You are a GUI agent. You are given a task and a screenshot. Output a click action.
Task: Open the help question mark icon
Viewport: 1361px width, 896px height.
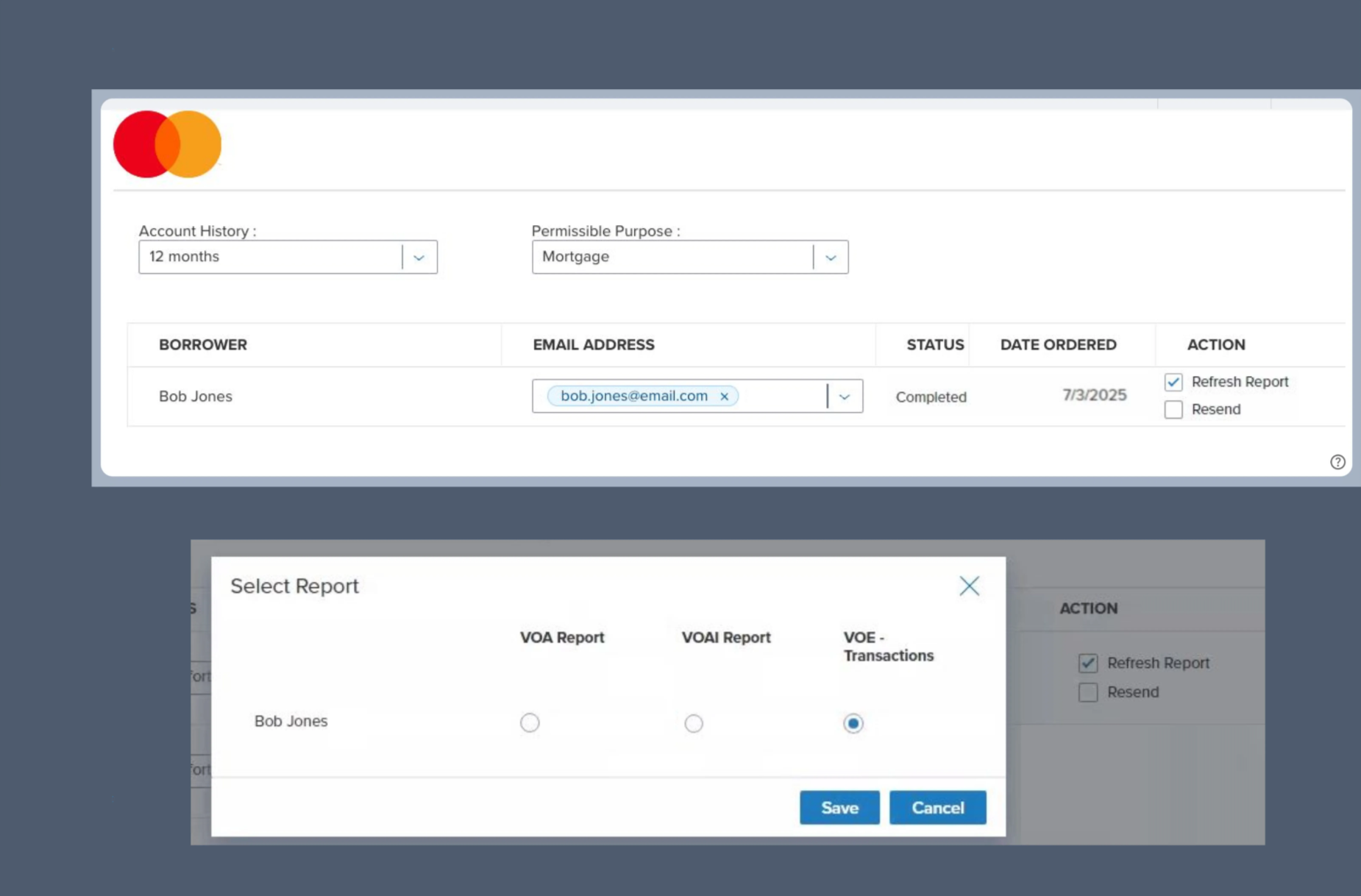[x=1338, y=462]
